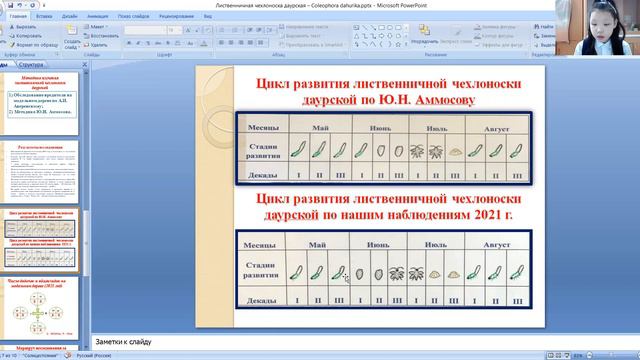Increase font size button
Viewport: 640px width, 360px height.
[x=188, y=30]
